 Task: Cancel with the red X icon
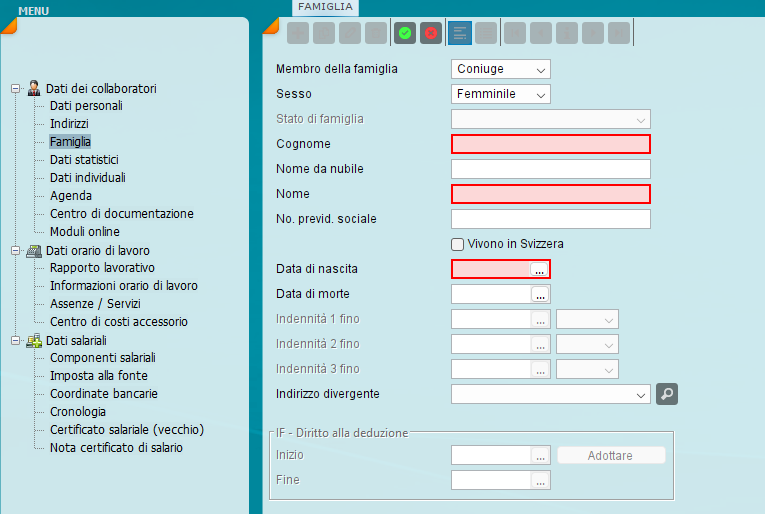click(431, 33)
